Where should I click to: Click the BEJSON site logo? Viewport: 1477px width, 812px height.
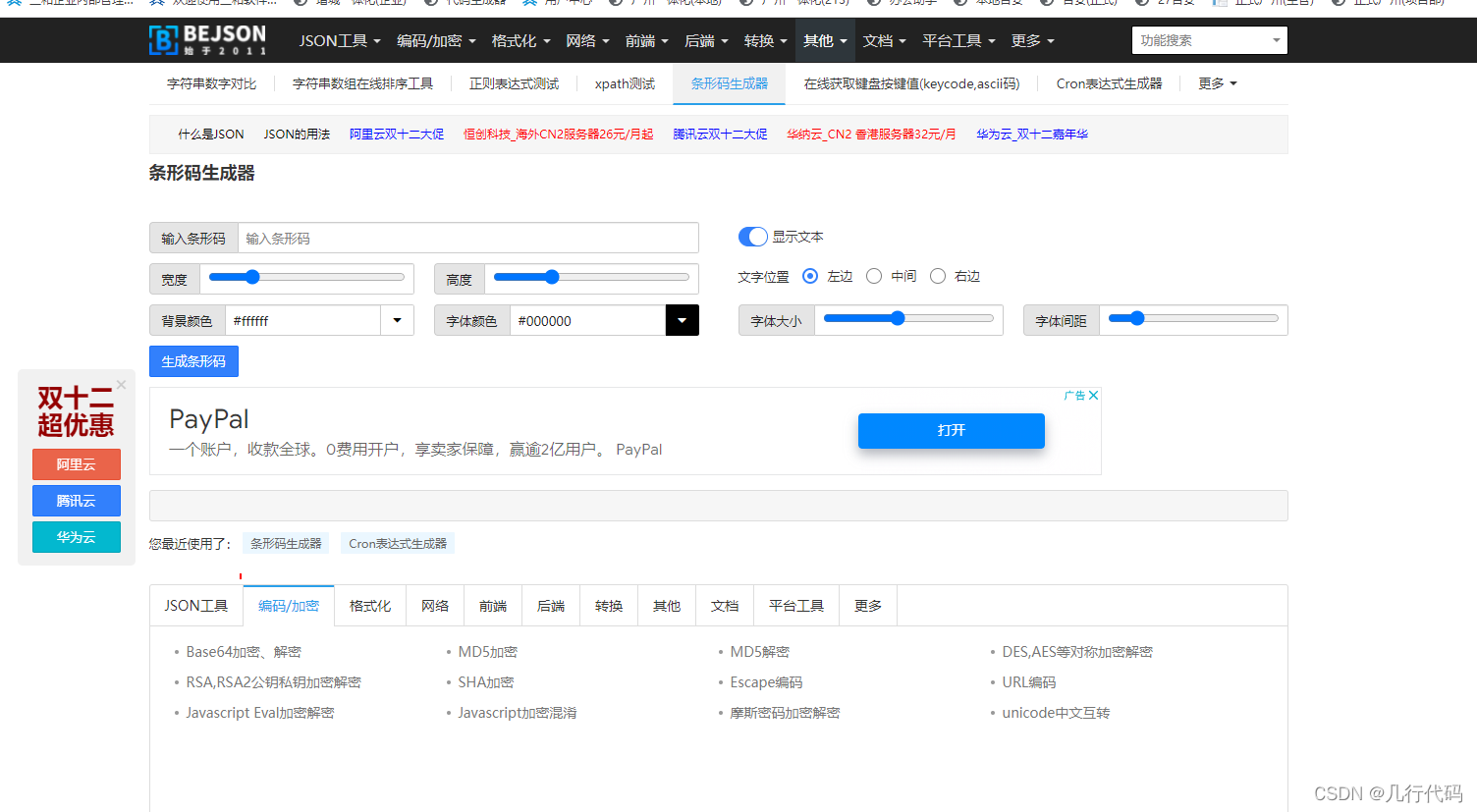coord(207,40)
